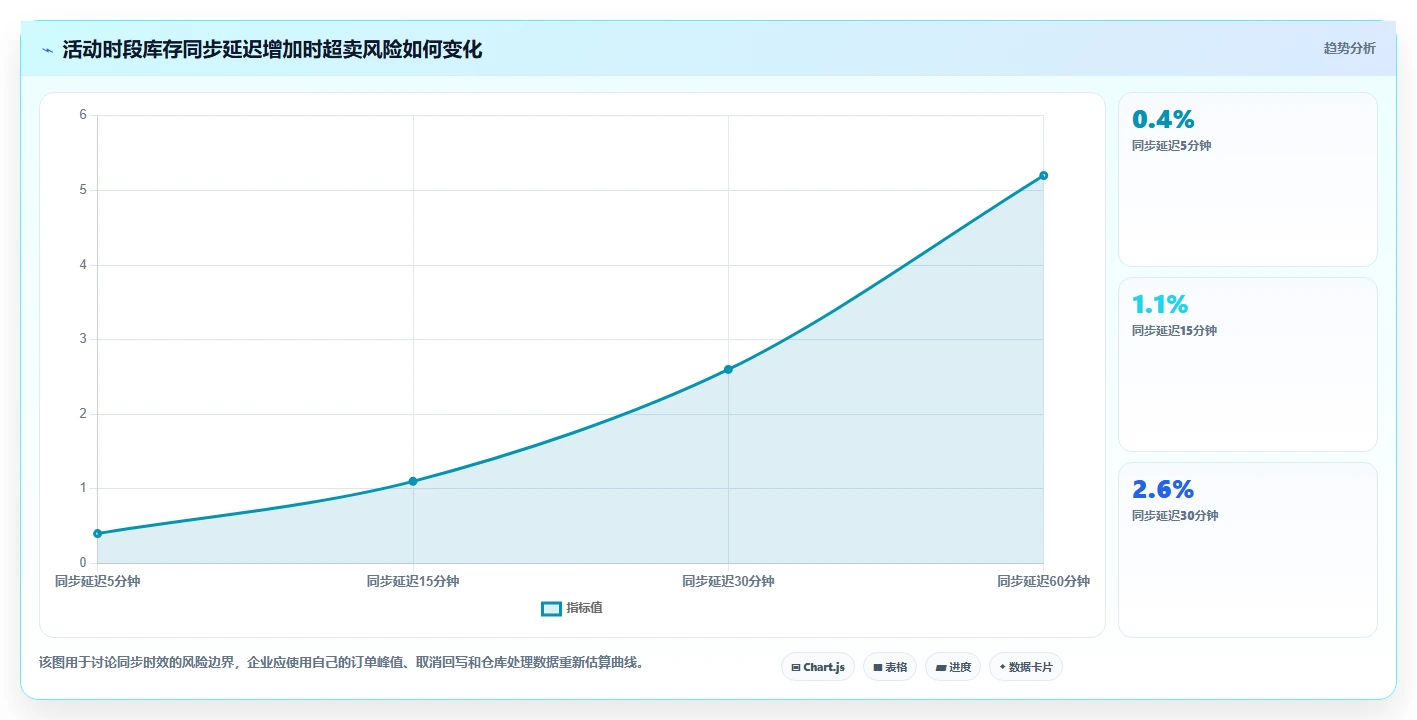Select the 表格 tag chip
Image resolution: width=1417 pixels, height=720 pixels.
[x=889, y=667]
